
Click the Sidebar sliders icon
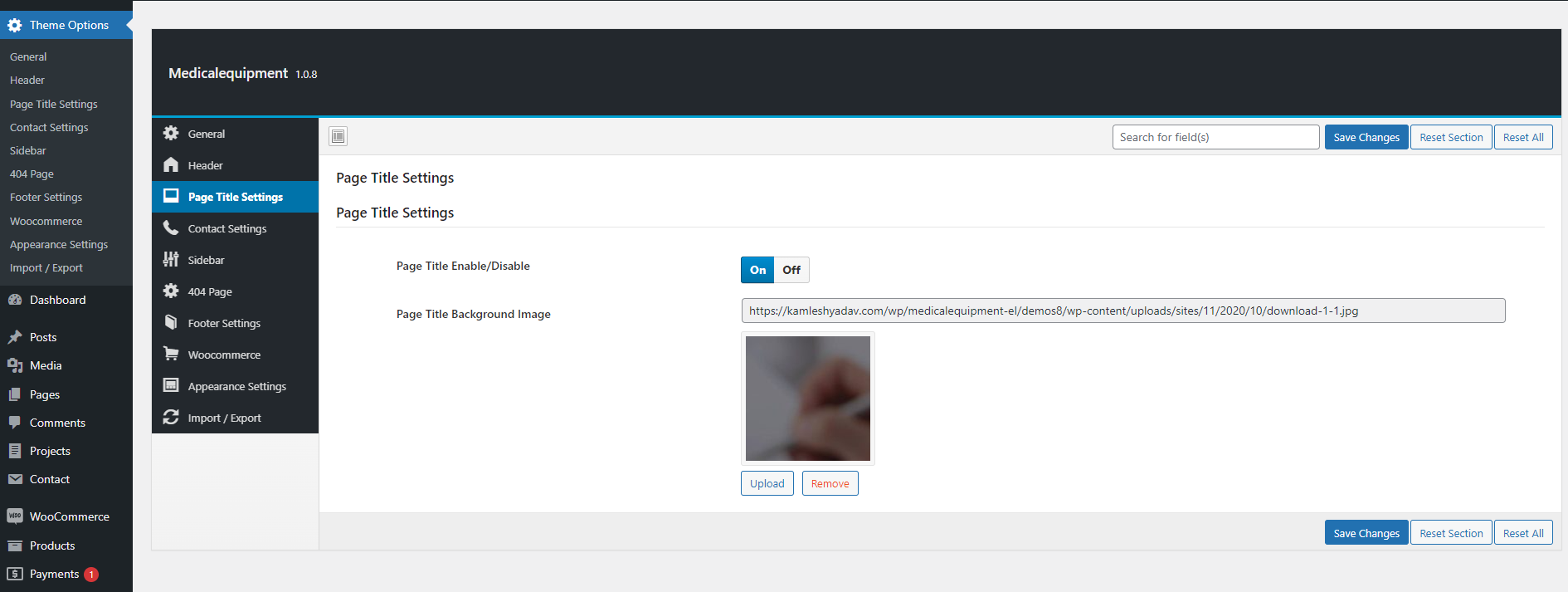(x=171, y=260)
